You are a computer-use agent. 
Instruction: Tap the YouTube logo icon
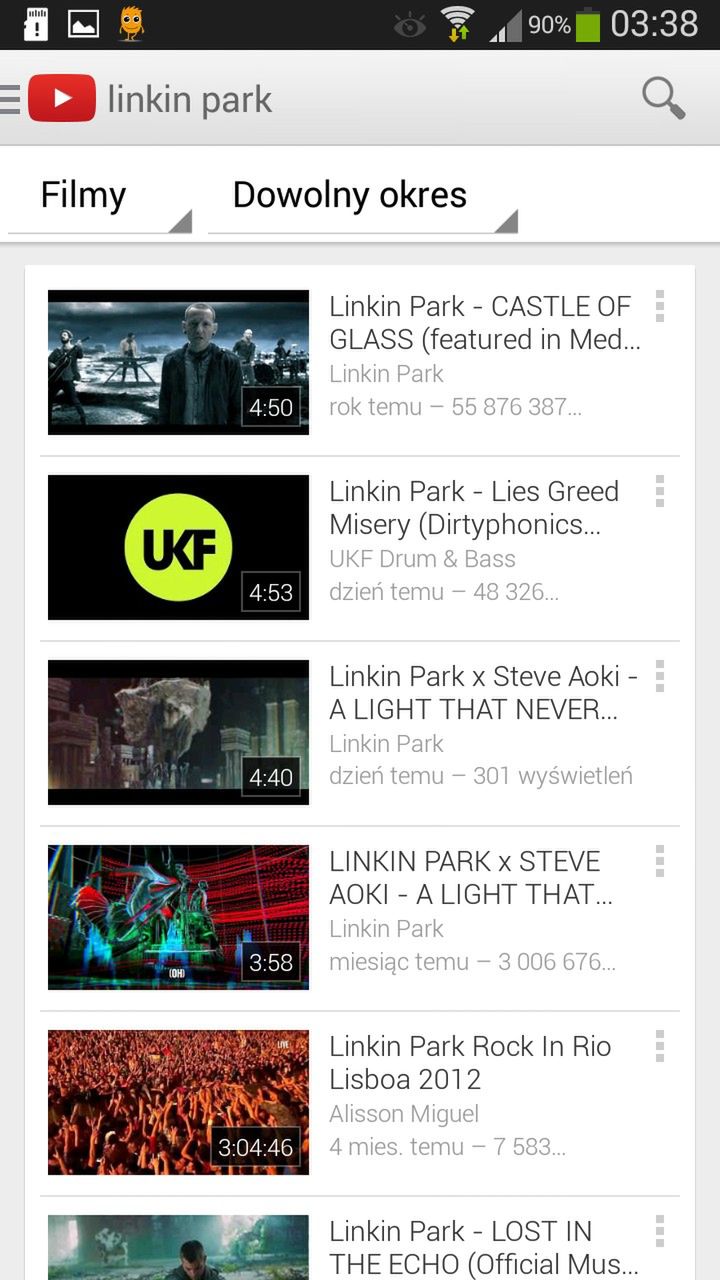point(62,98)
